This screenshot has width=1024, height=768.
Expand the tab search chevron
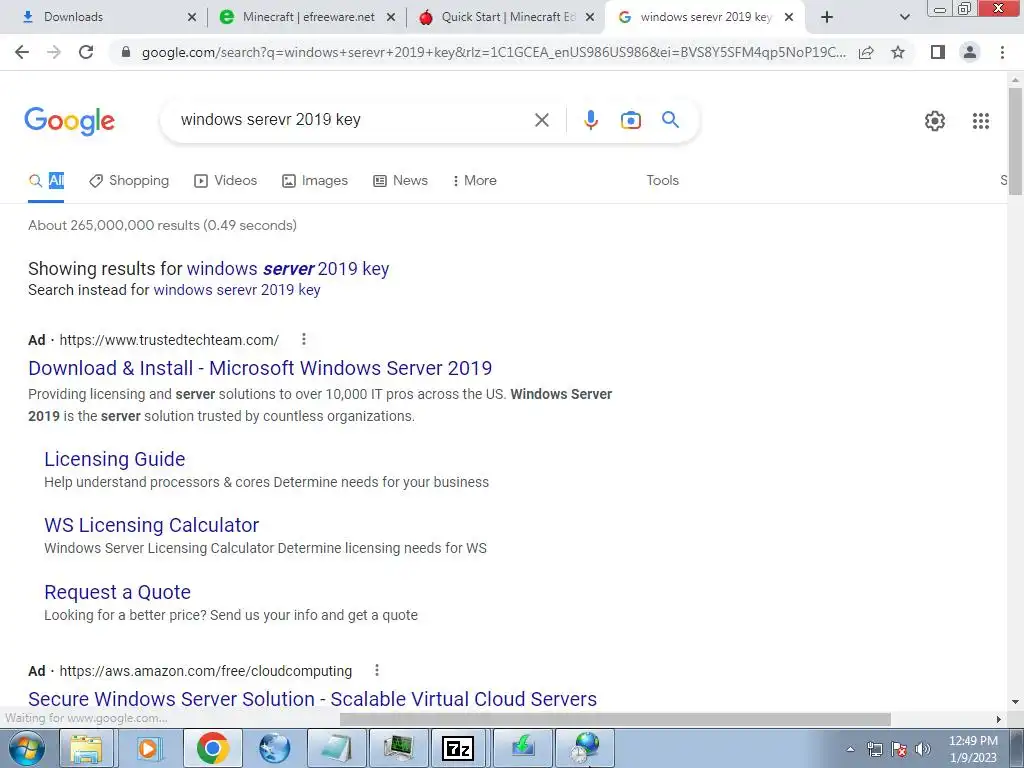point(904,18)
